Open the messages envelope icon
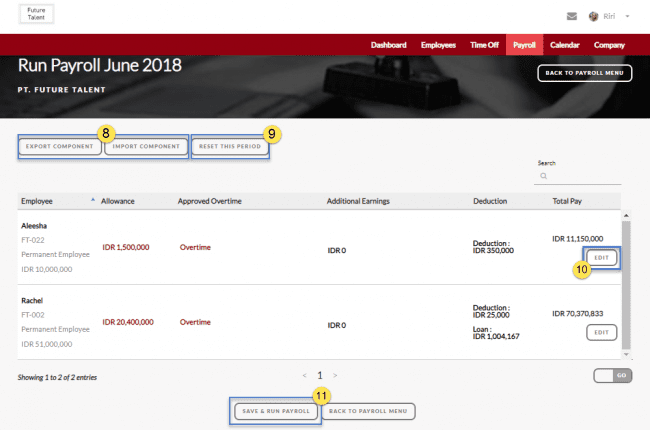Viewport: 650px width, 430px height. (x=571, y=16)
